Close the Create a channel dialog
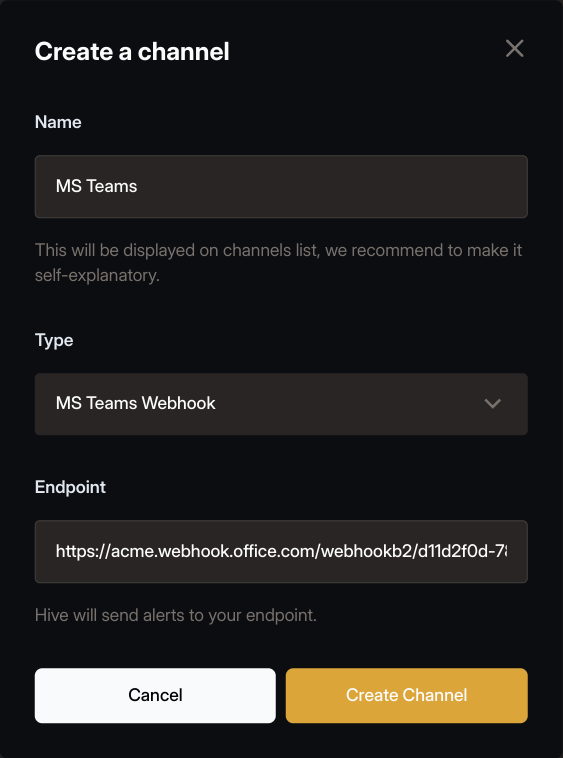563x758 pixels. click(514, 49)
